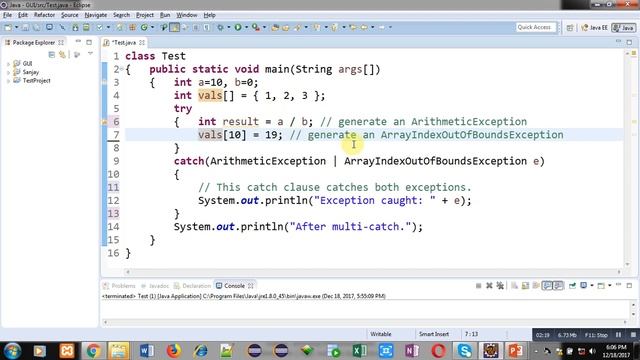This screenshot has height=360, width=640.
Task: Click the Search flashlight toolbar icon
Action: tap(298, 27)
